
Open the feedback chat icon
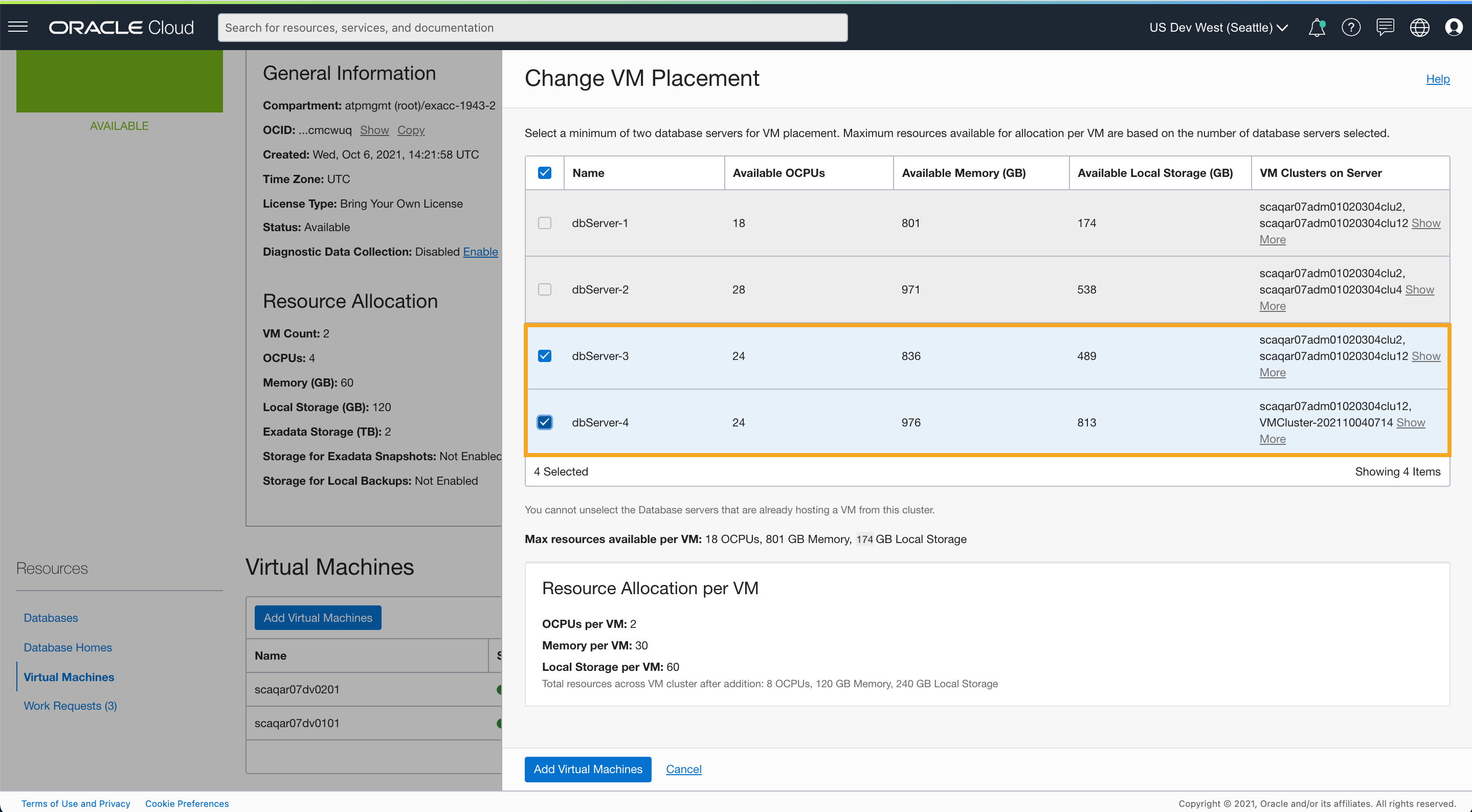point(1385,27)
